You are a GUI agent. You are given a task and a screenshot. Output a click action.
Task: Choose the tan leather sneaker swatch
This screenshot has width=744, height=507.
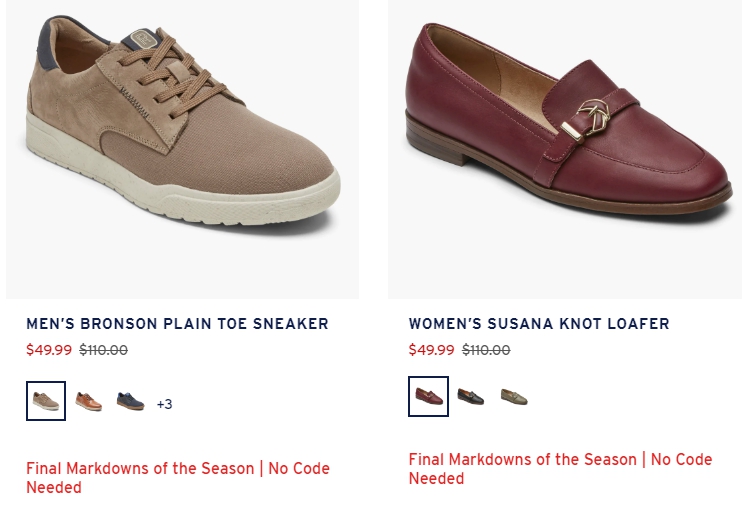point(89,401)
